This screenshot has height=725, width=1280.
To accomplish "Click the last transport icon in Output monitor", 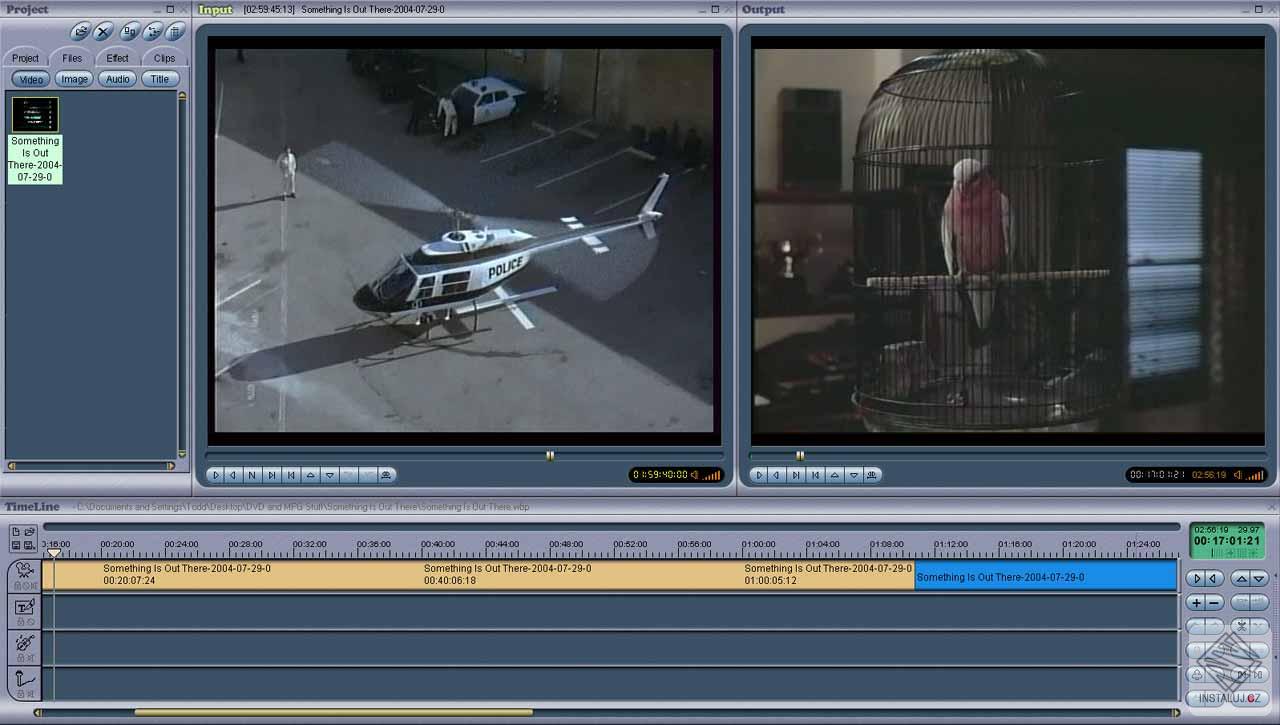I will tap(872, 475).
